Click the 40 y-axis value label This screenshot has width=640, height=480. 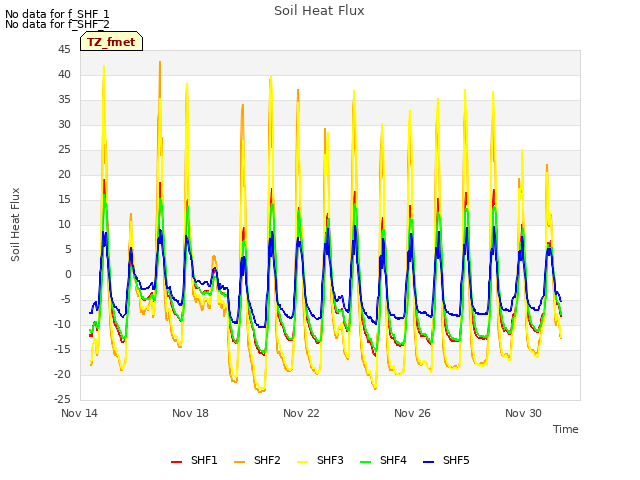point(64,74)
